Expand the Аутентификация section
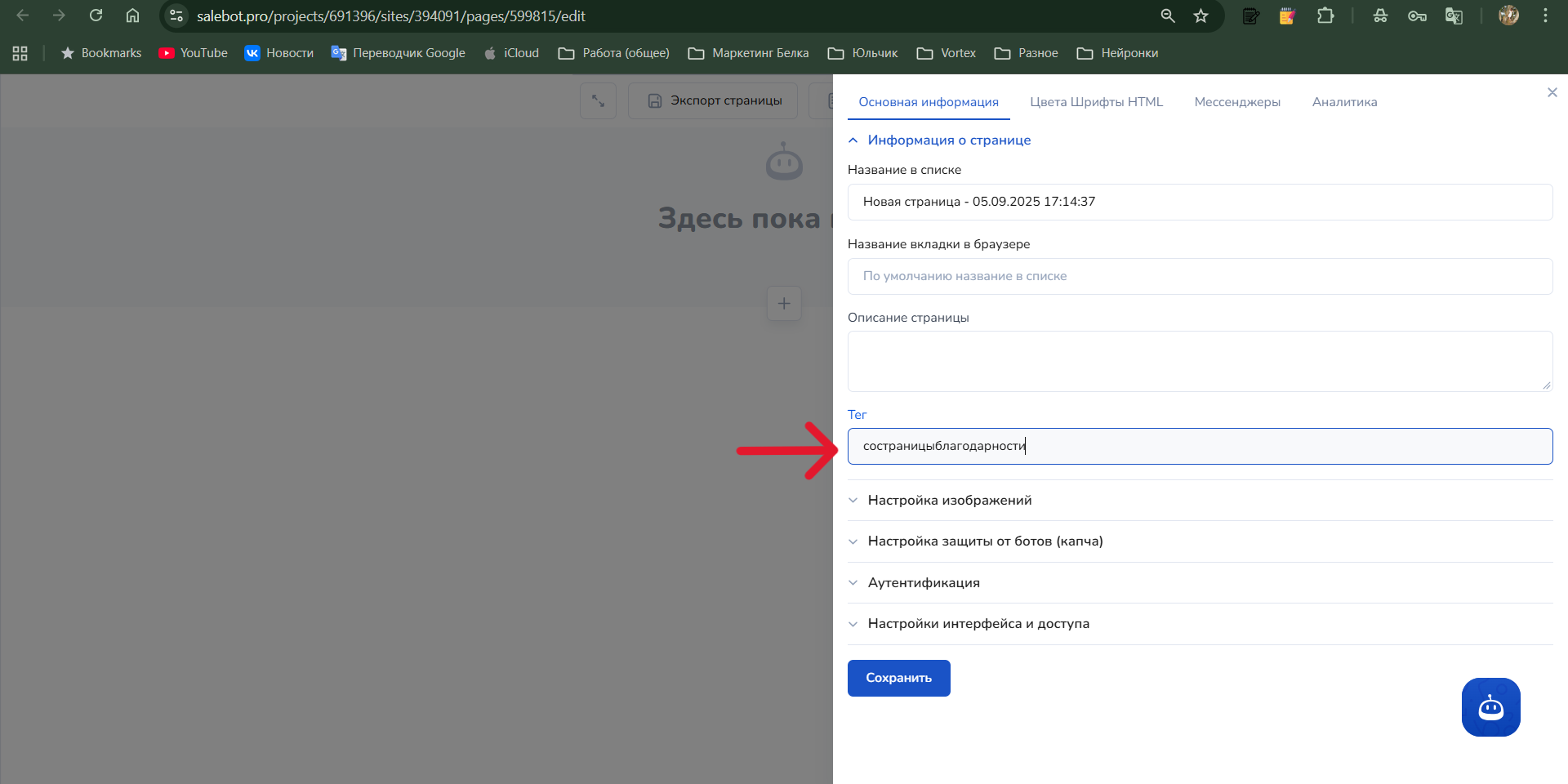The width and height of the screenshot is (1568, 784). (924, 582)
